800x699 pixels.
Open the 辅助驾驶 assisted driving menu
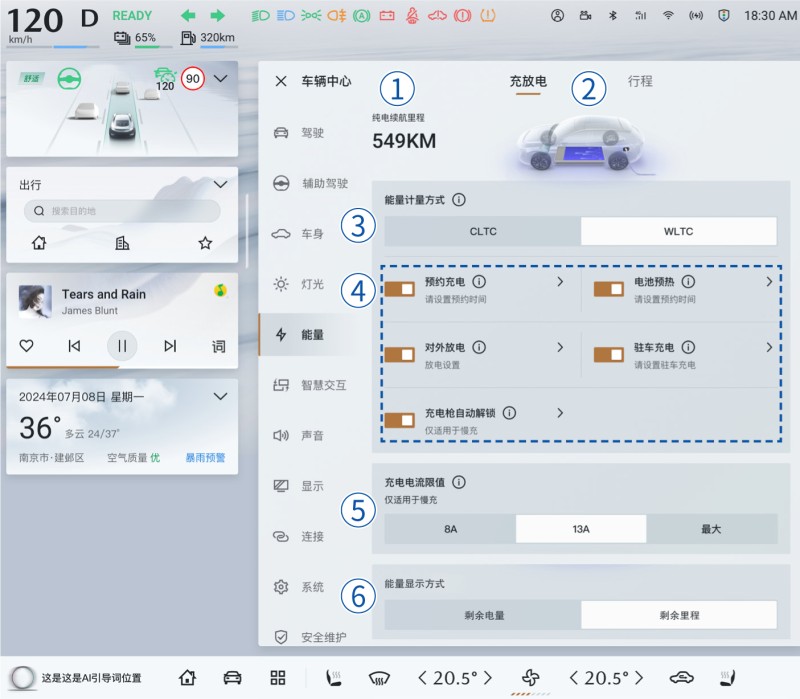click(x=310, y=183)
